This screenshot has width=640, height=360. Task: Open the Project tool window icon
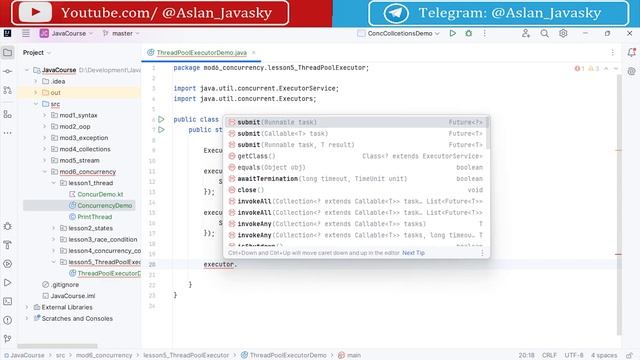coord(7,52)
